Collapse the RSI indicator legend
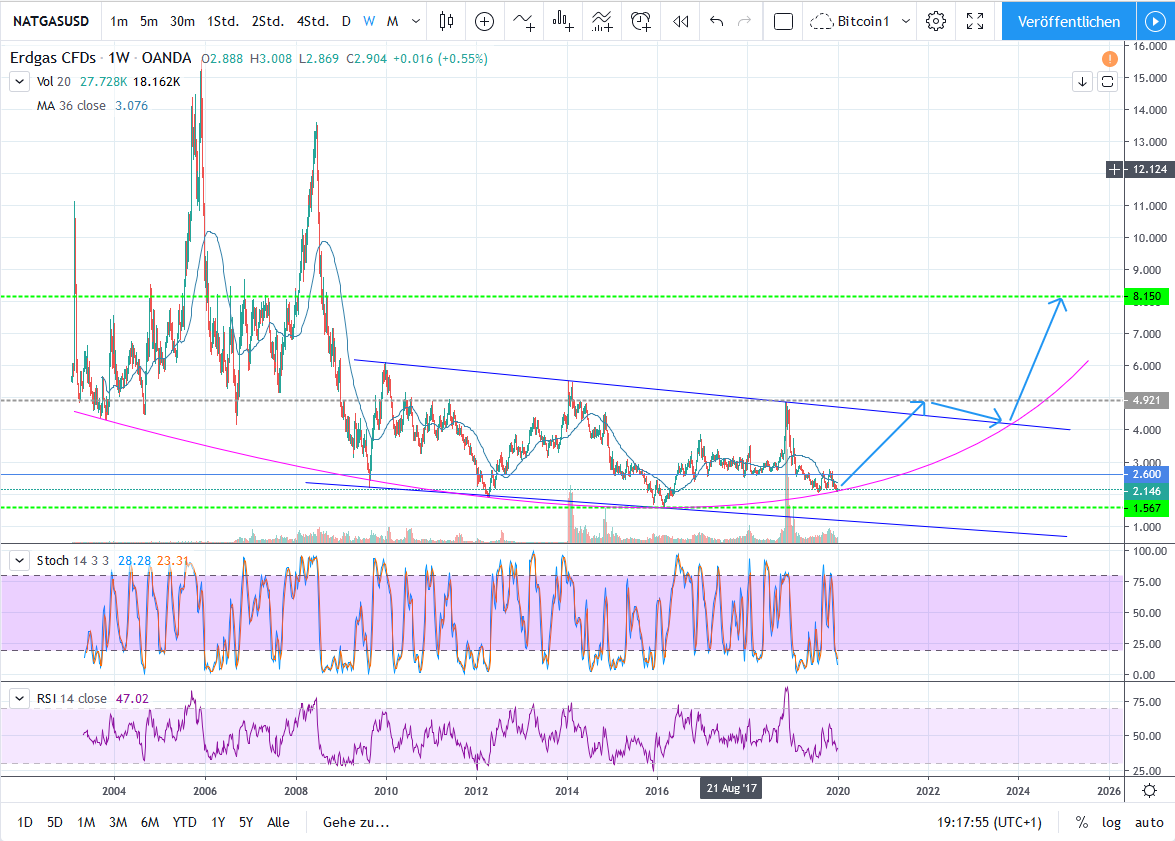1175x841 pixels. (19, 699)
